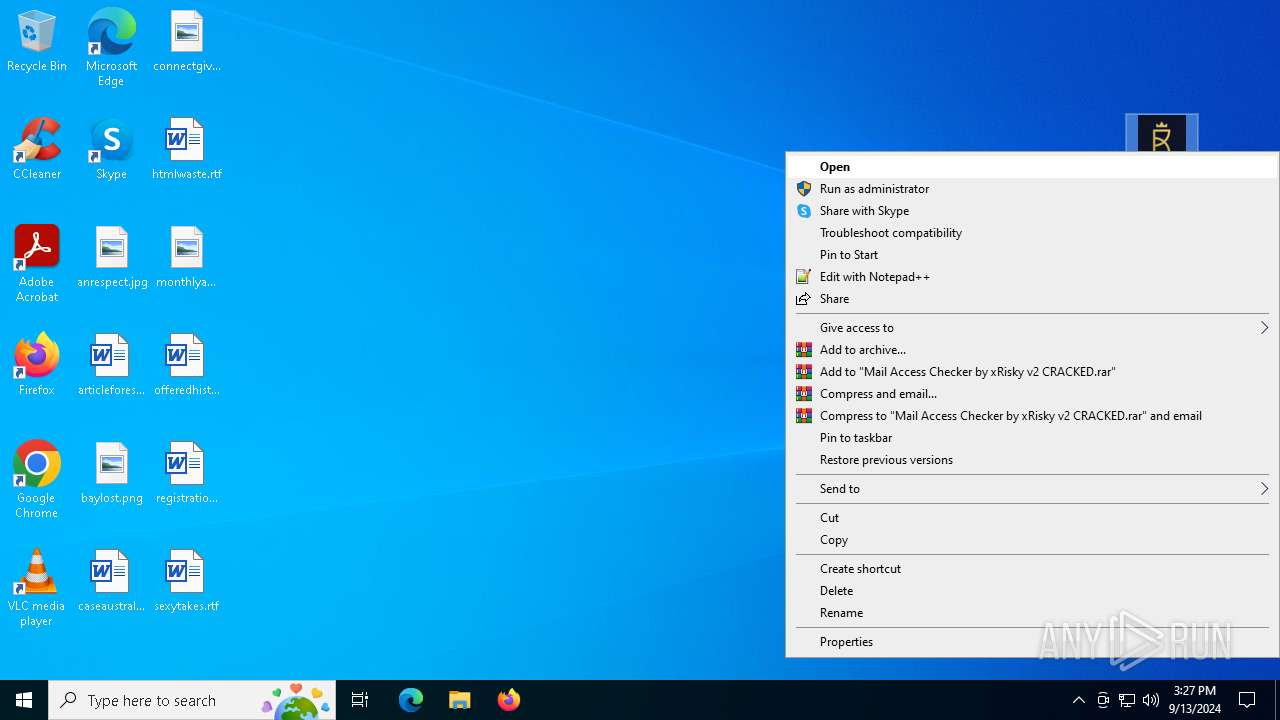The width and height of the screenshot is (1280, 720).
Task: Choose Compress and email...
Action: coord(1032,394)
